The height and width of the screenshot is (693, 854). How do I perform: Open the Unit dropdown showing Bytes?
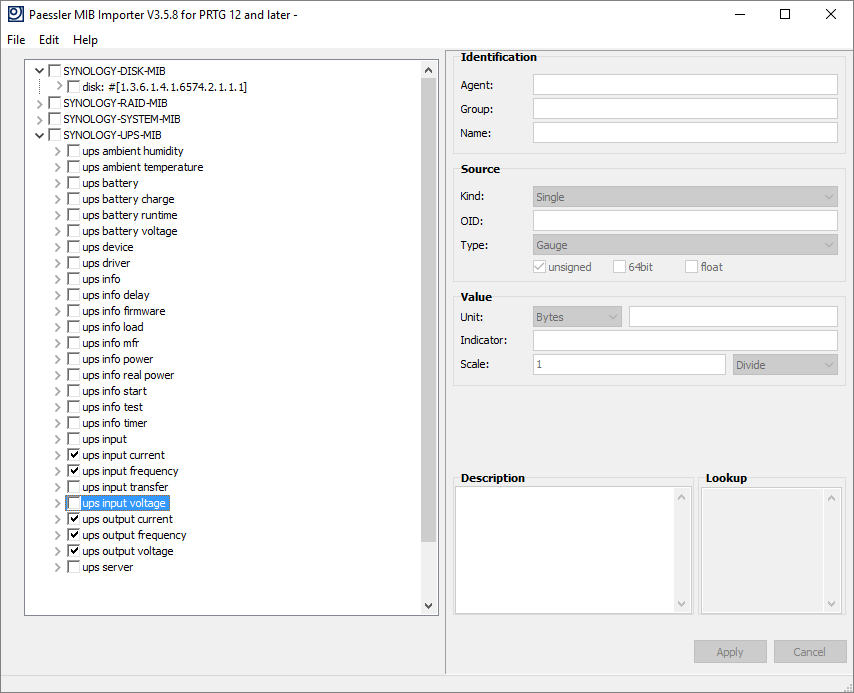[x=577, y=317]
